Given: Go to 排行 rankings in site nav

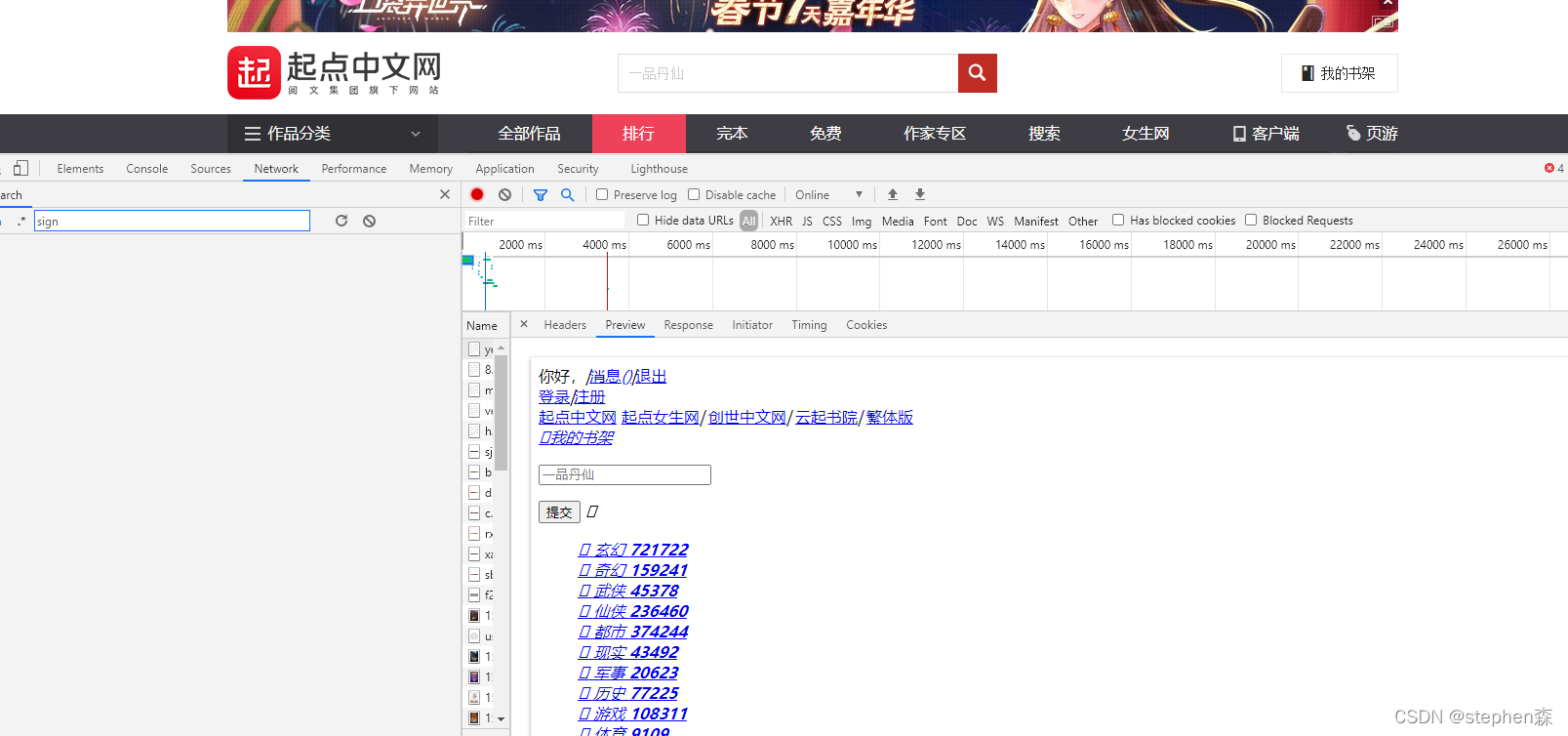Looking at the screenshot, I should 638,134.
